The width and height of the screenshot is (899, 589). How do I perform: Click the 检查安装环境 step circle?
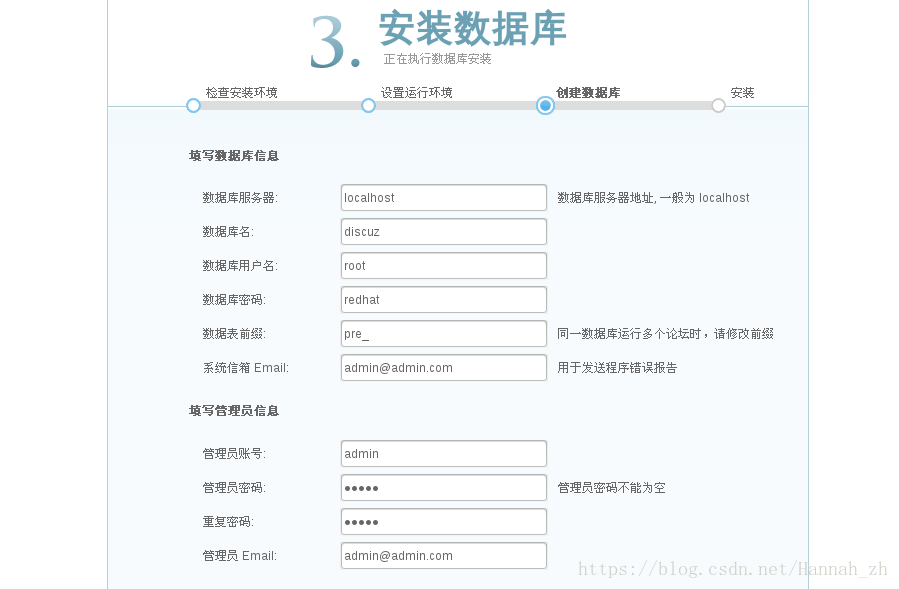click(x=193, y=106)
